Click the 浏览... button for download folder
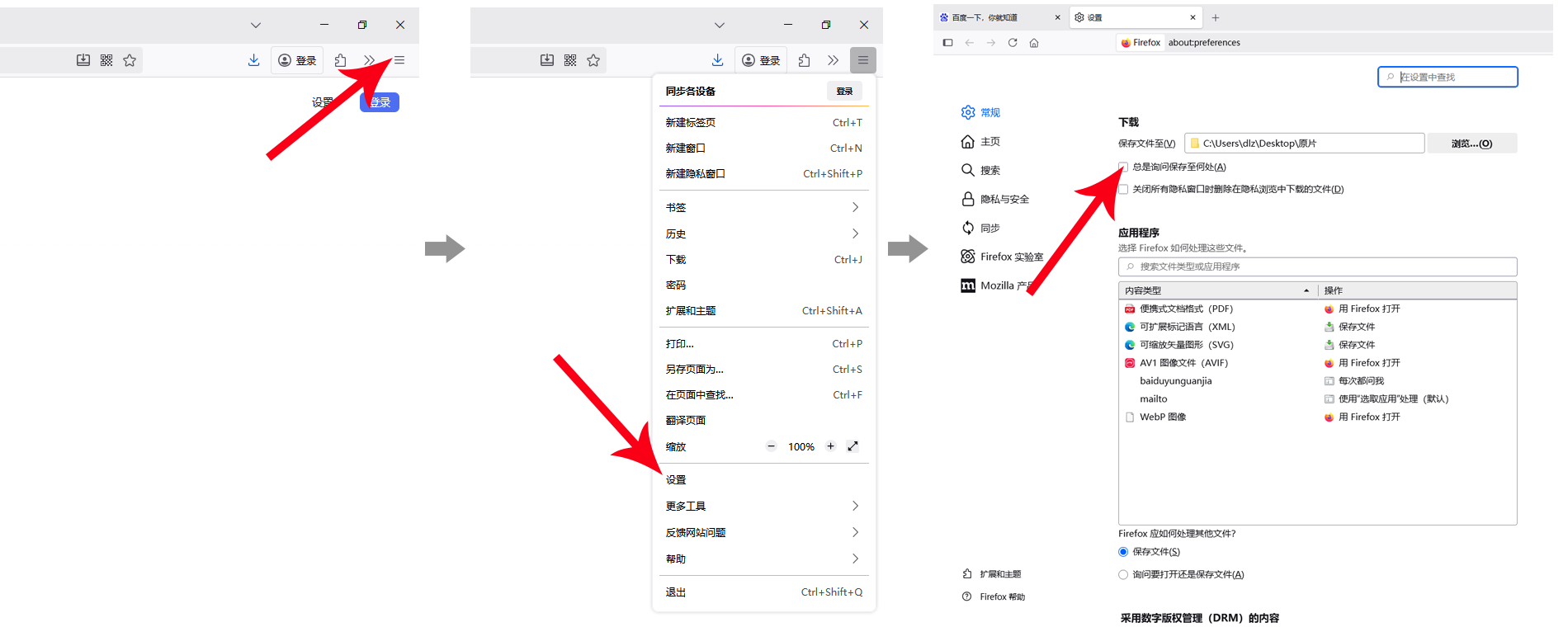The image size is (1568, 627). [1471, 144]
